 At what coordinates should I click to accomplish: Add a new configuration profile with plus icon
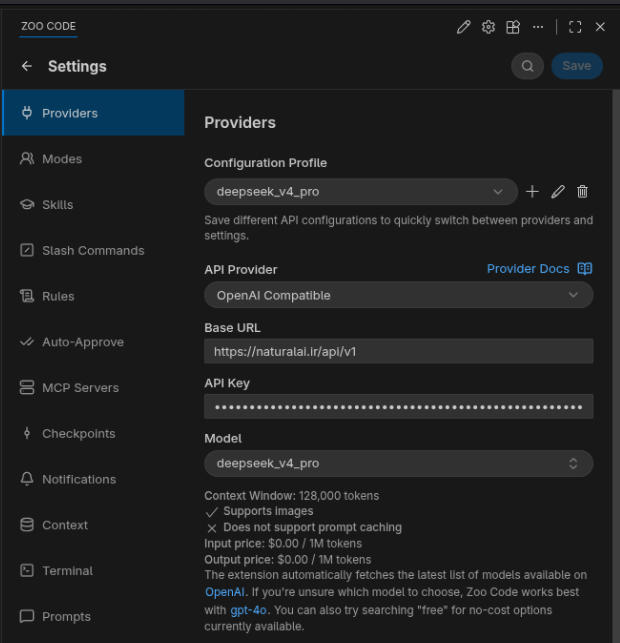[x=532, y=192]
